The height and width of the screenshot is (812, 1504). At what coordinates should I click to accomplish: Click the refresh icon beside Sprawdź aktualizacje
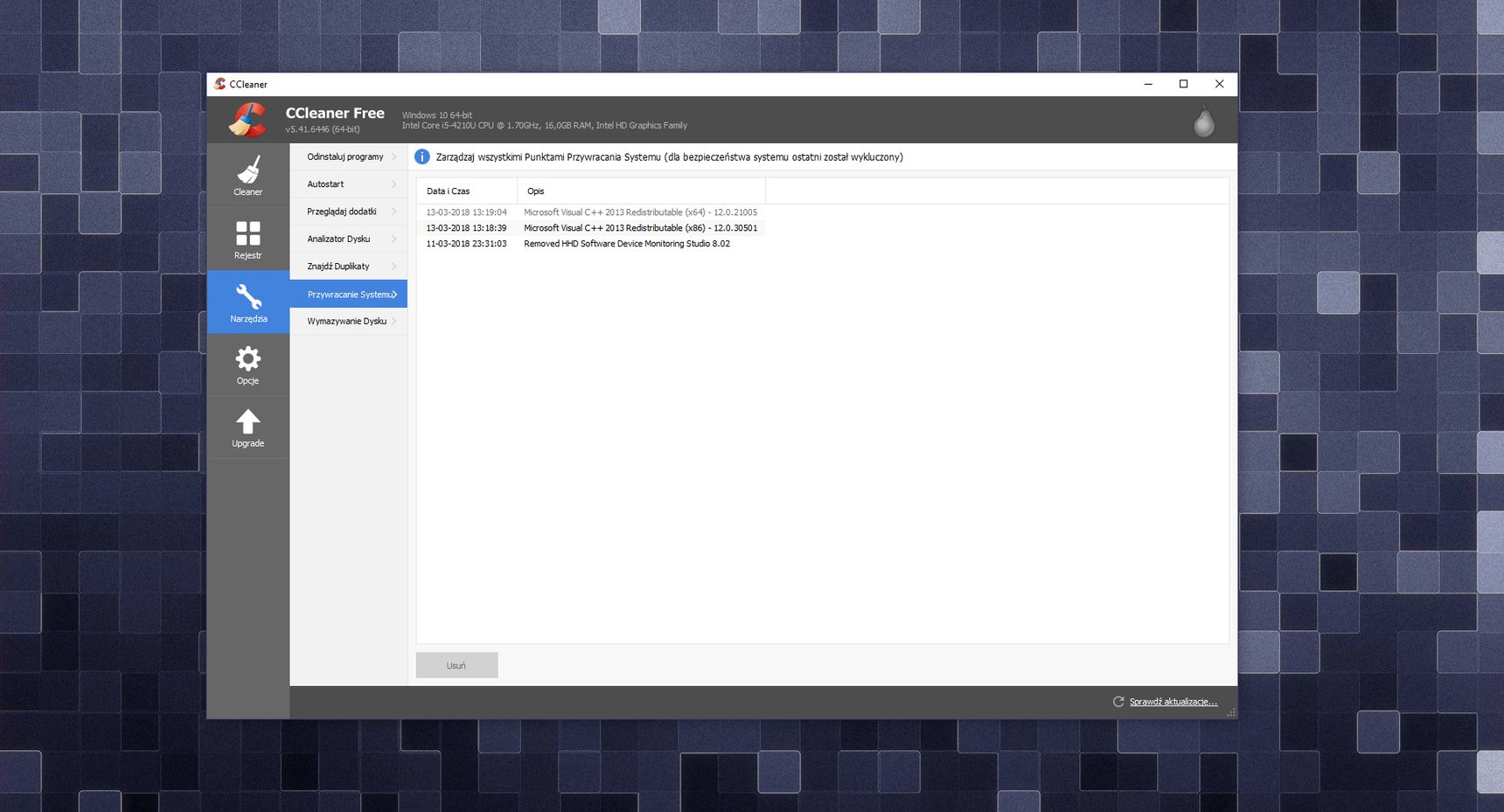click(1118, 701)
